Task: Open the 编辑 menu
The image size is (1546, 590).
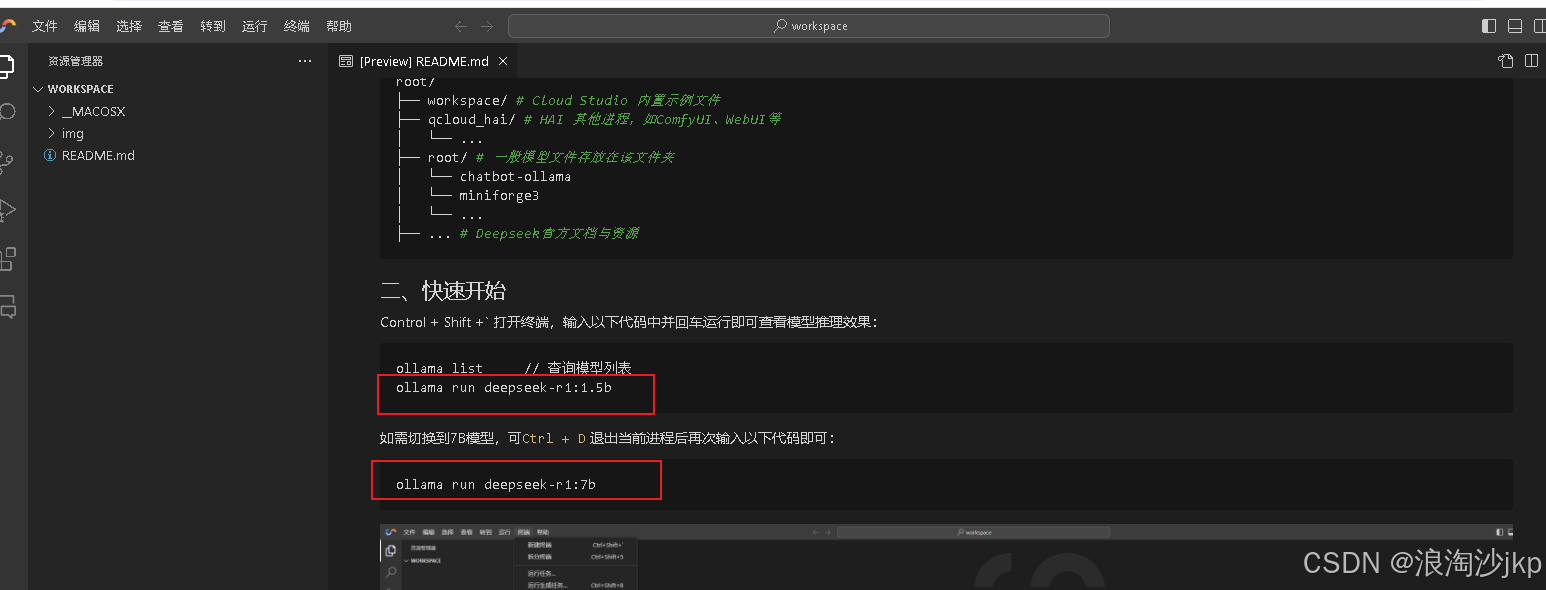Action: coord(87,26)
